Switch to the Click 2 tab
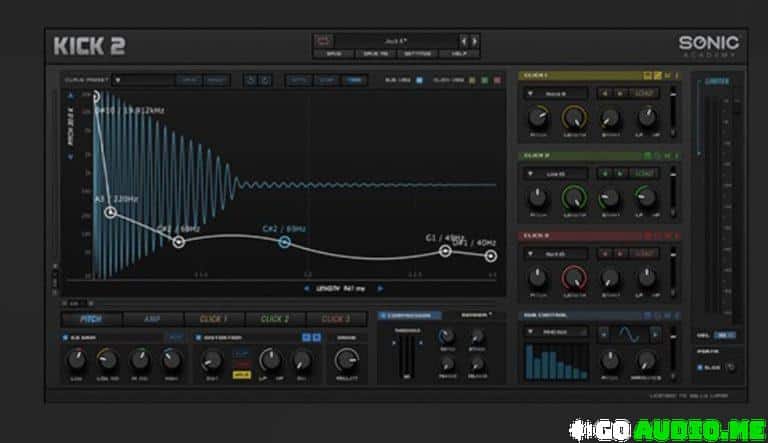Image resolution: width=768 pixels, height=443 pixels. 275,319
